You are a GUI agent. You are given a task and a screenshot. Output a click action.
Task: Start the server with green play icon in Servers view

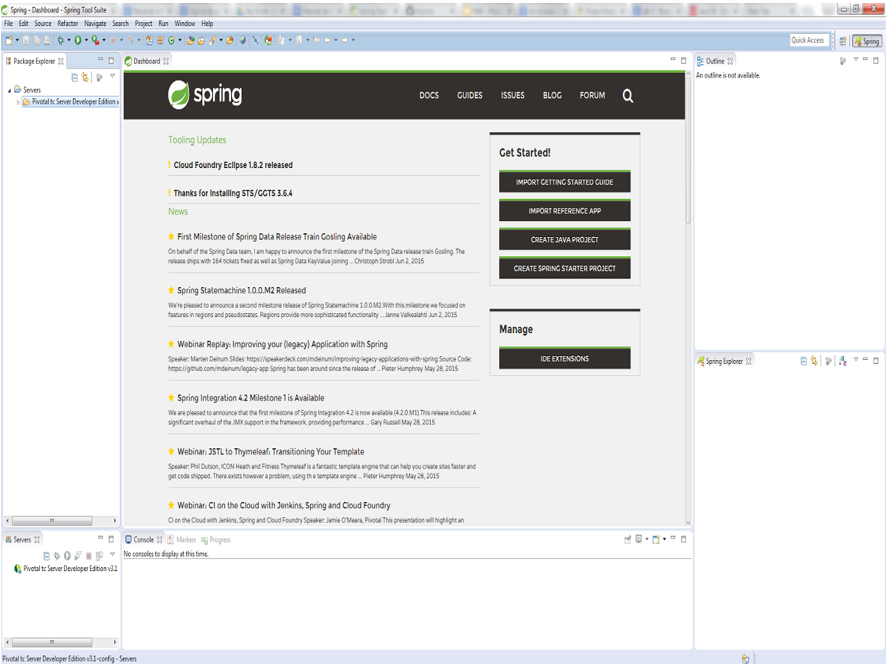(67, 556)
